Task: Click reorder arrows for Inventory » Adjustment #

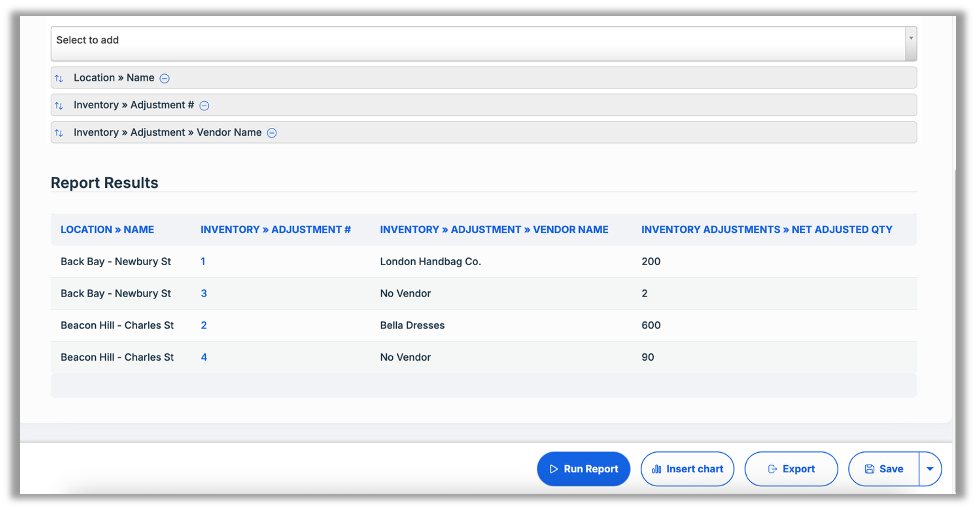Action: [x=59, y=105]
